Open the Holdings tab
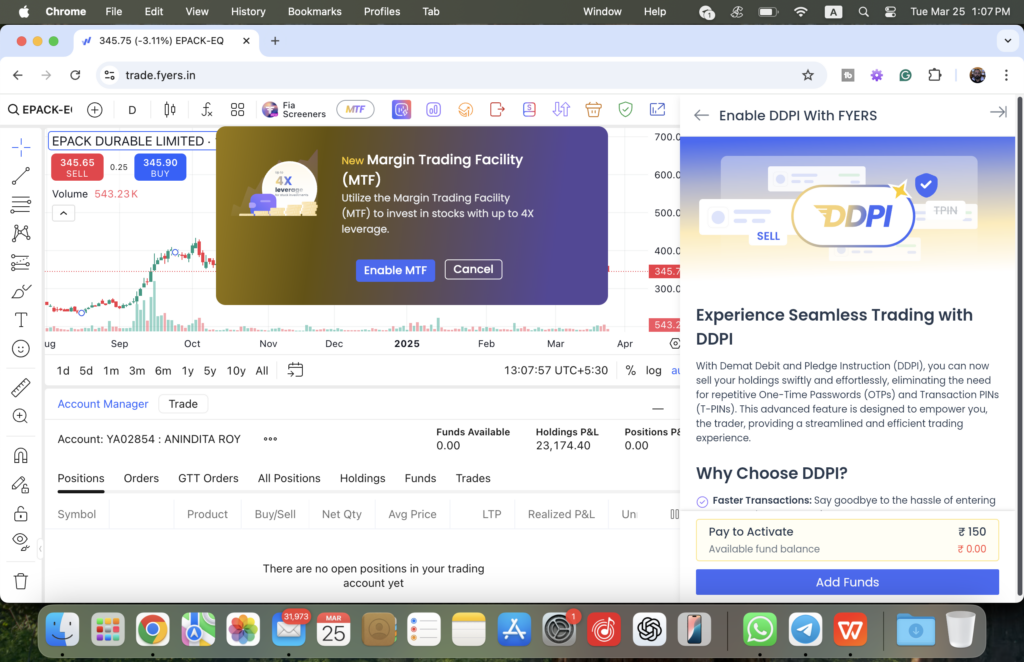1024x662 pixels. [362, 479]
